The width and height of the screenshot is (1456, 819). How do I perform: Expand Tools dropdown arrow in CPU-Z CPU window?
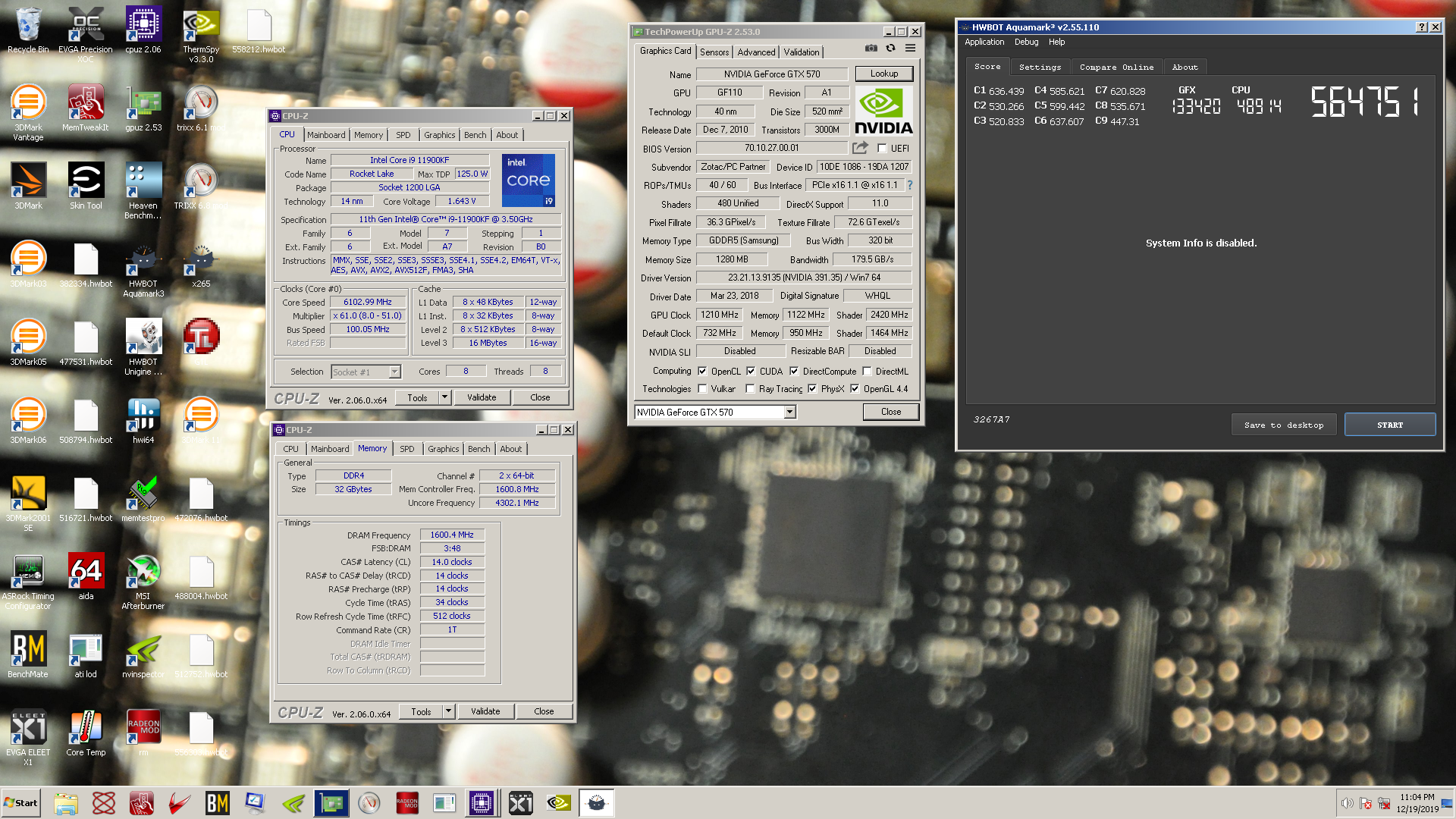coord(445,397)
